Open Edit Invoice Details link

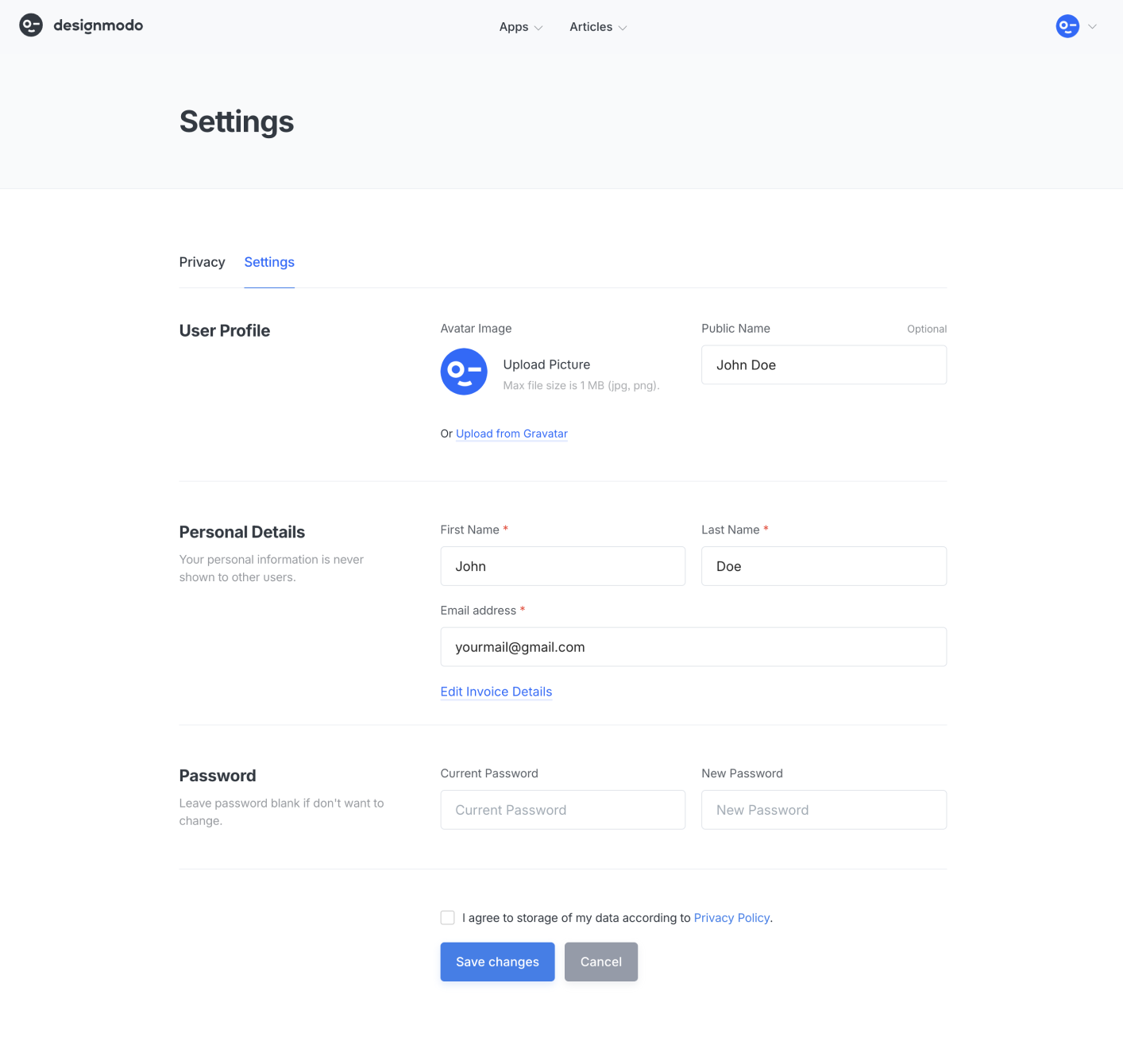click(496, 692)
